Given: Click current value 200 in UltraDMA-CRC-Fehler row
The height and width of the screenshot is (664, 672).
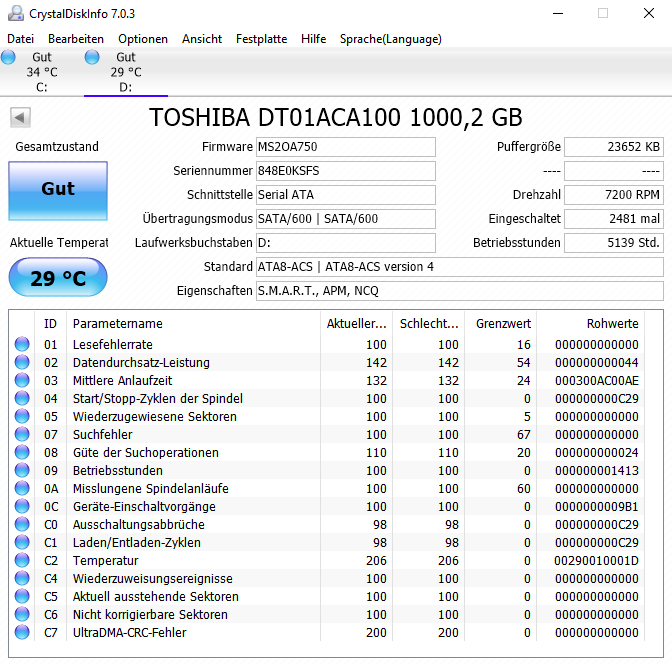Looking at the screenshot, I should (x=376, y=633).
